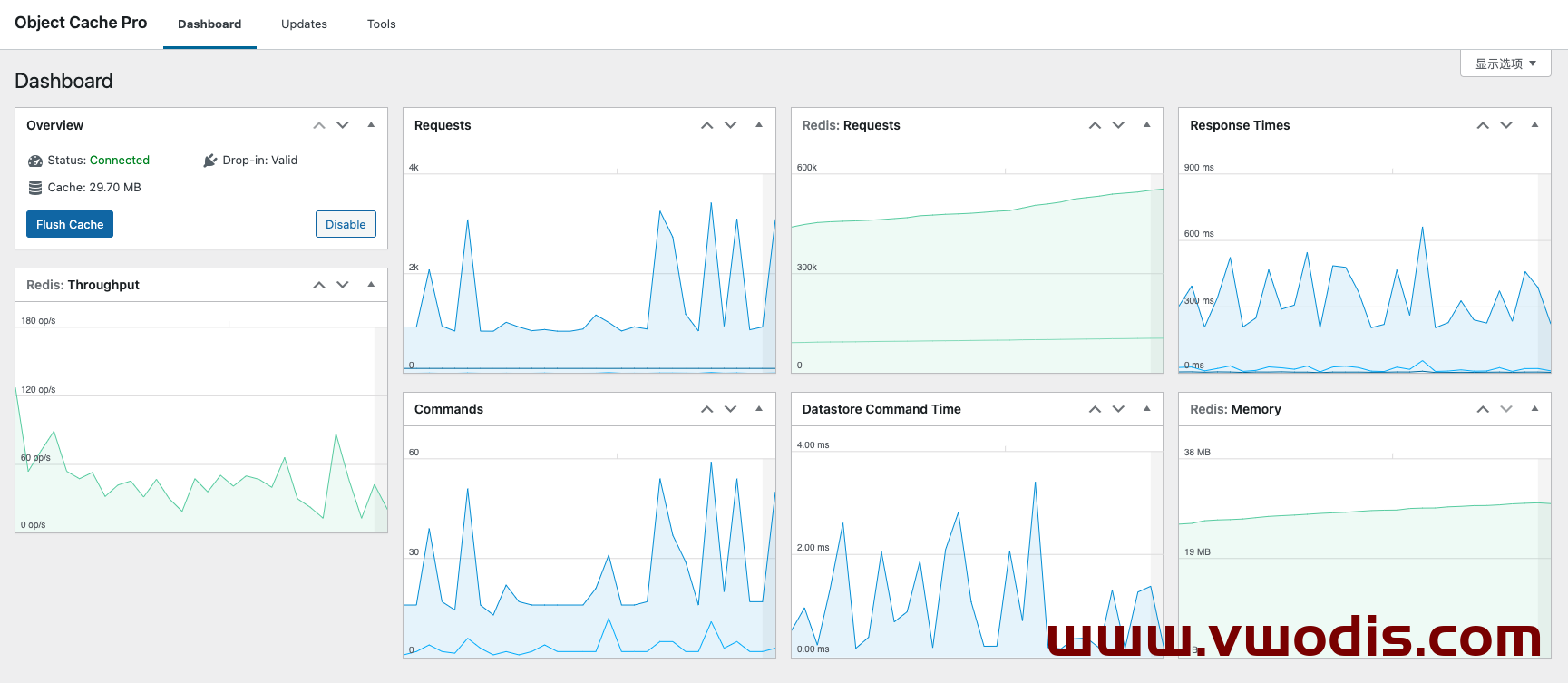Click the cache database icon
1568x683 pixels.
coord(35,188)
